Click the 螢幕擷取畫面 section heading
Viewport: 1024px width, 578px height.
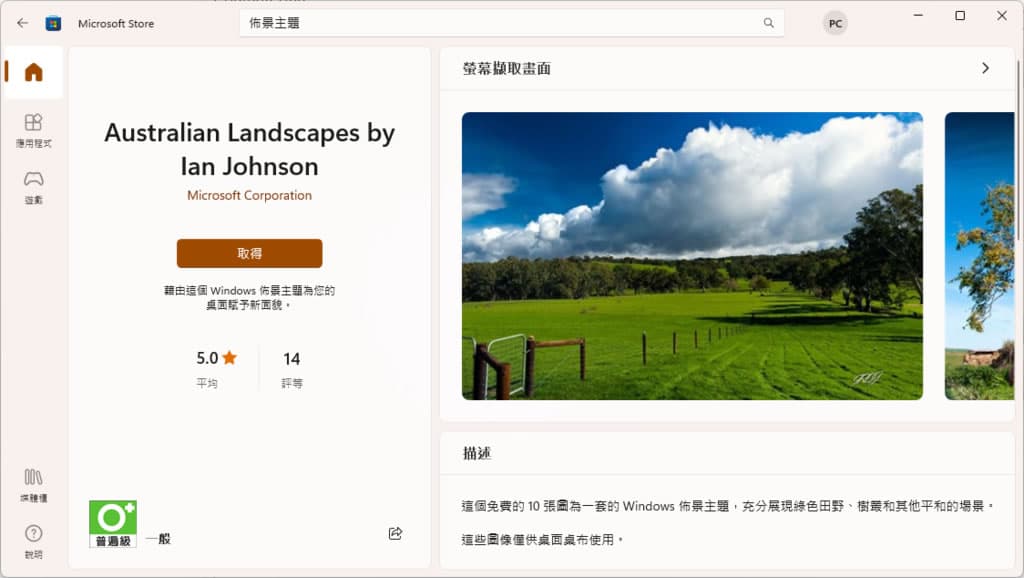(507, 69)
